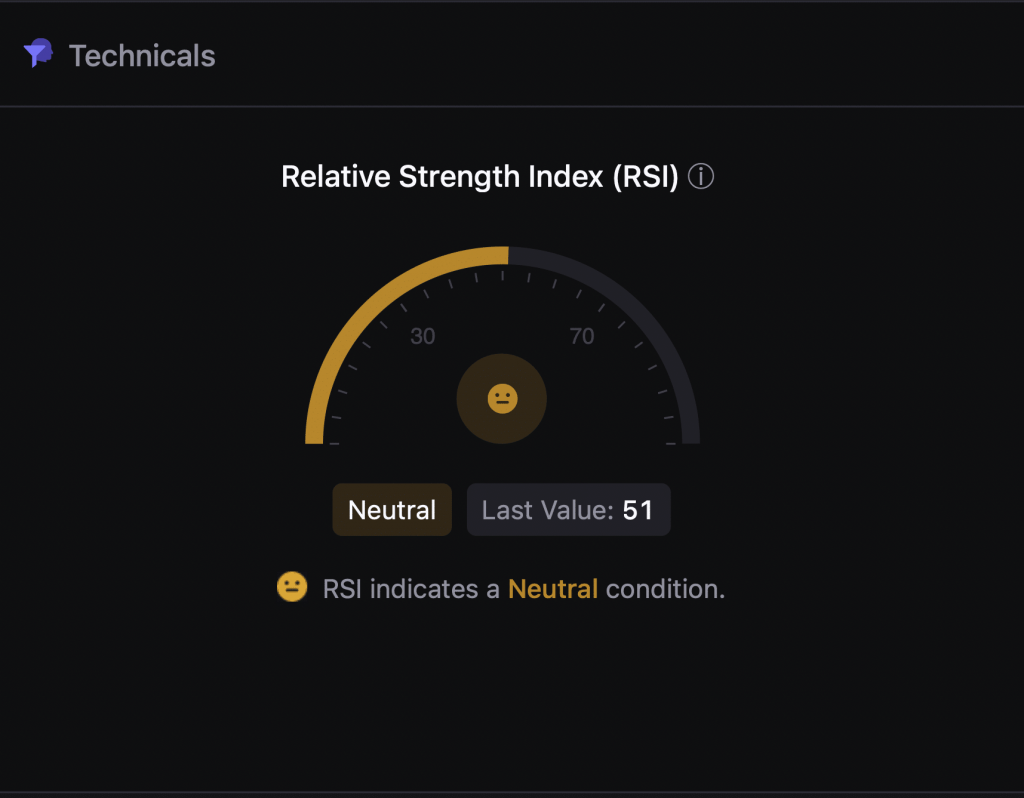
Task: Click the gauge's leftmost bottom tick mark
Action: click(334, 442)
